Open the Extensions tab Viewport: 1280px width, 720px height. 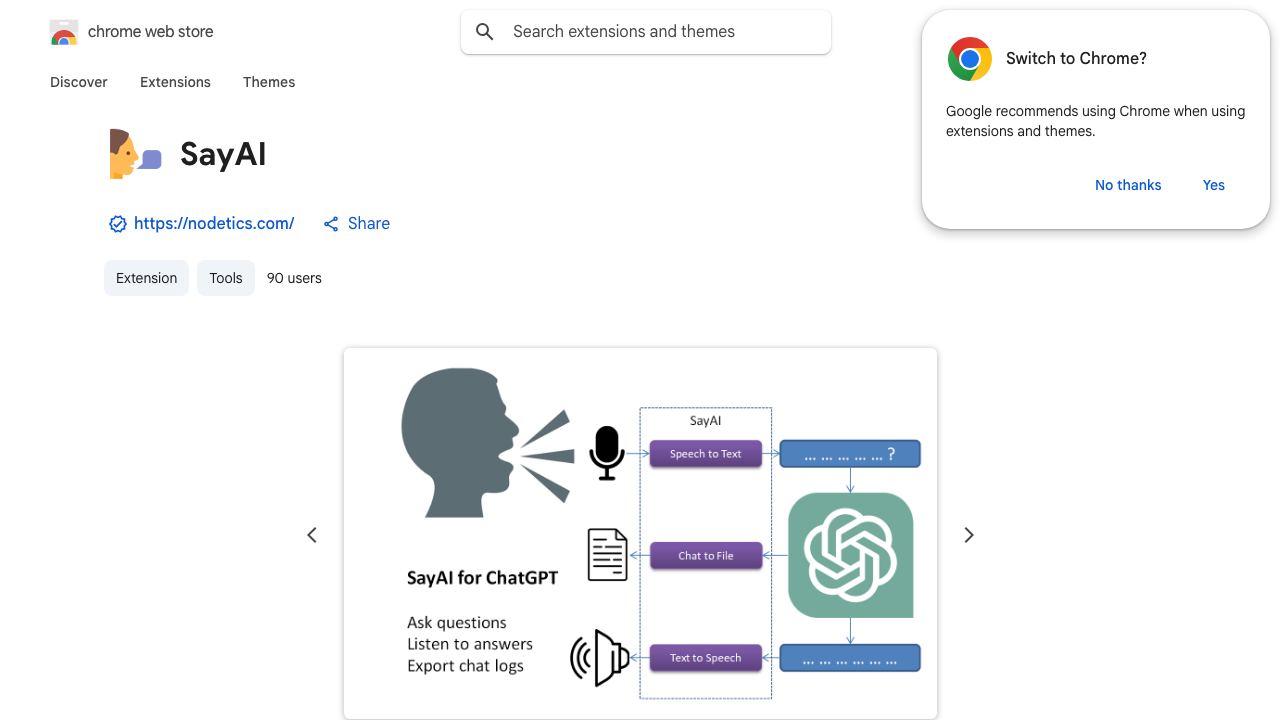175,82
